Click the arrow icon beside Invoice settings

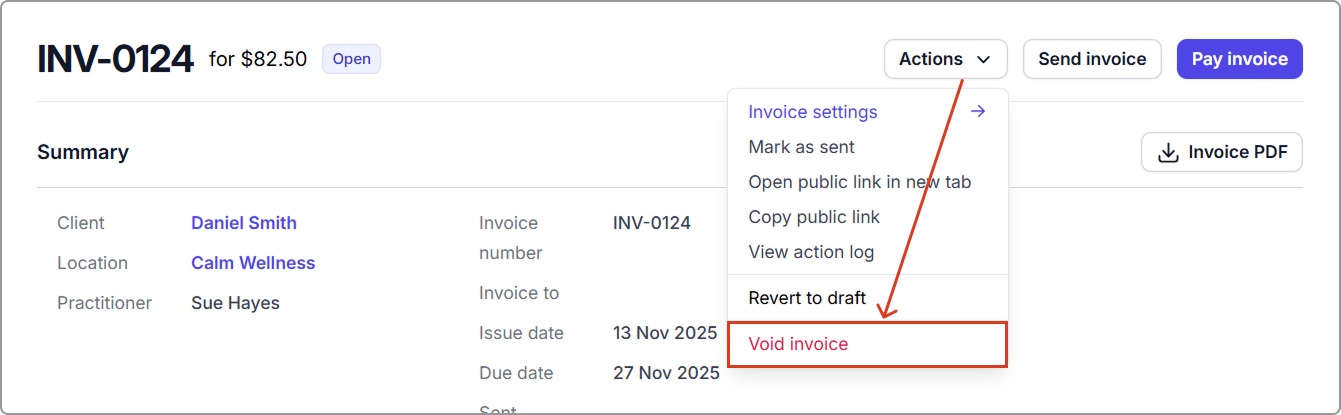click(x=978, y=111)
